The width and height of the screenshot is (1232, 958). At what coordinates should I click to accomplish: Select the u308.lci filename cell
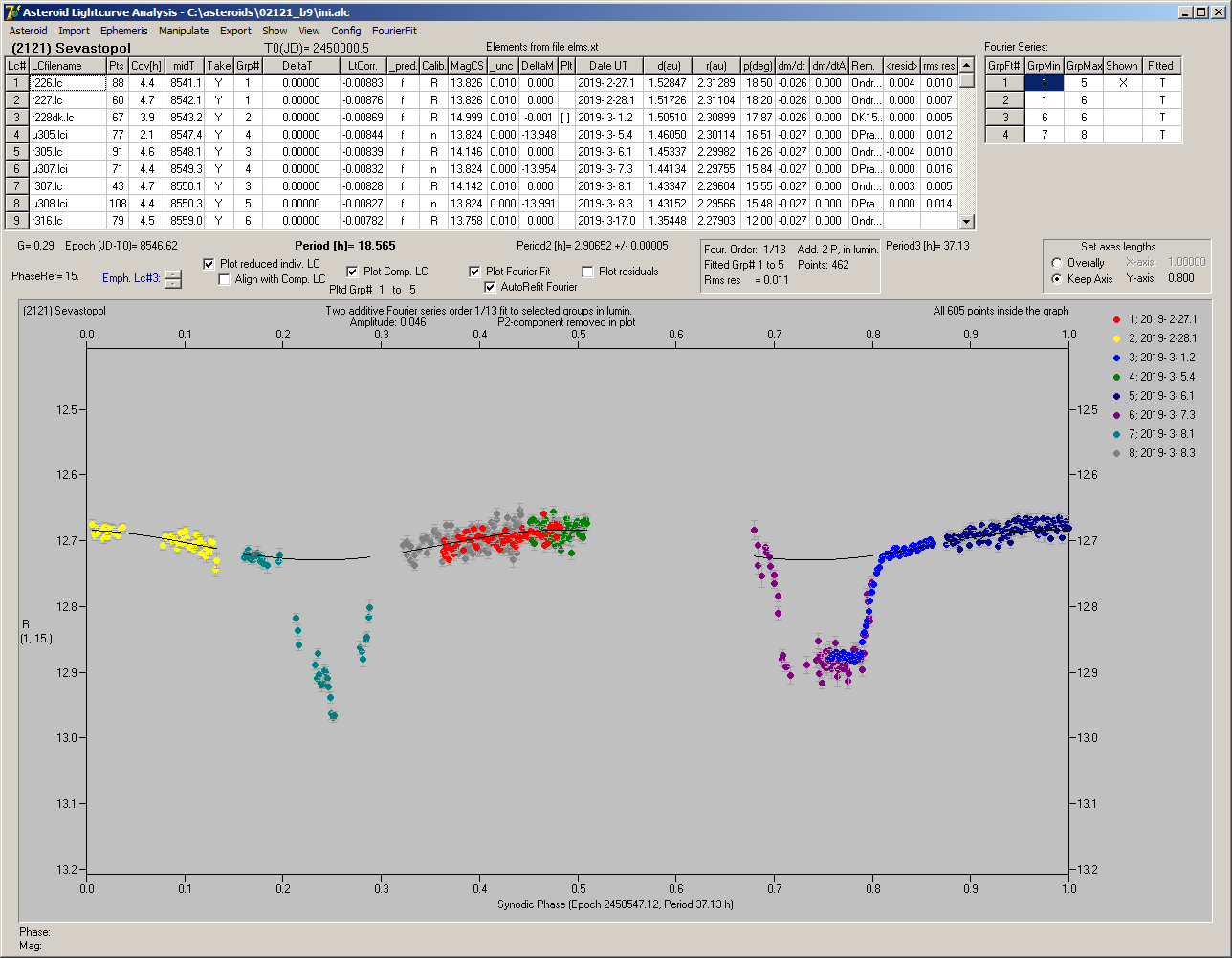tap(67, 204)
